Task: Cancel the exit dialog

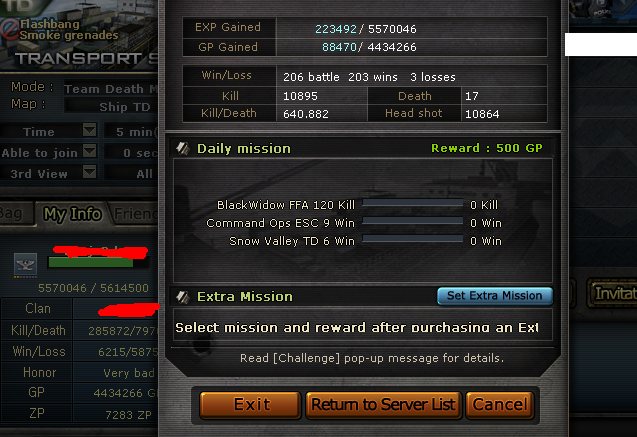Action: click(500, 405)
